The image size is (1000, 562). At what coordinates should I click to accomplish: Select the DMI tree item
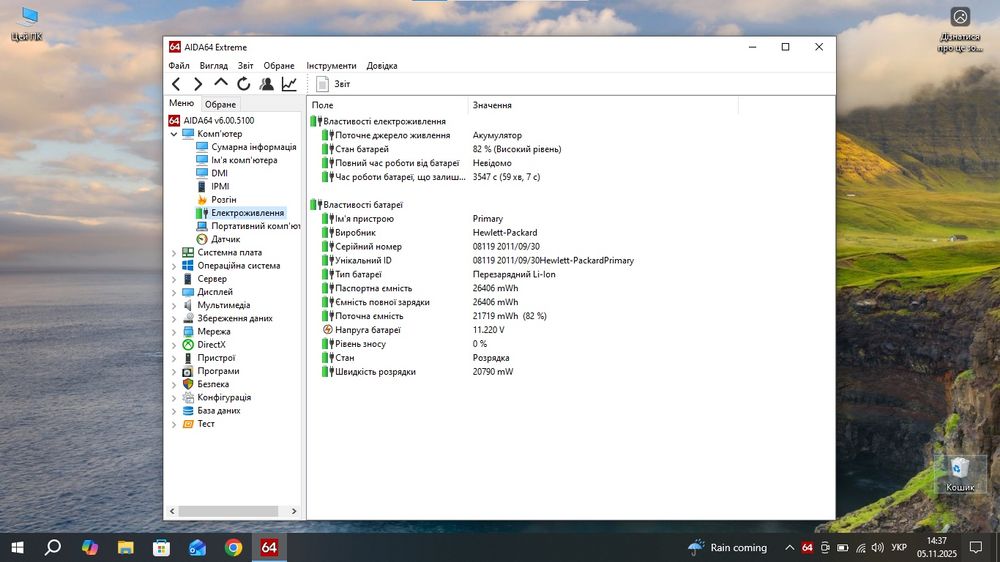point(219,173)
